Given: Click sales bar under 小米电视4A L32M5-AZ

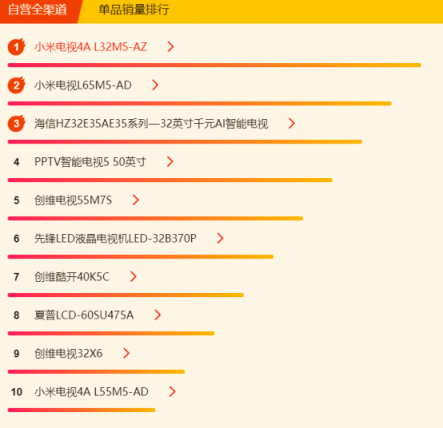Looking at the screenshot, I should click(x=214, y=65).
